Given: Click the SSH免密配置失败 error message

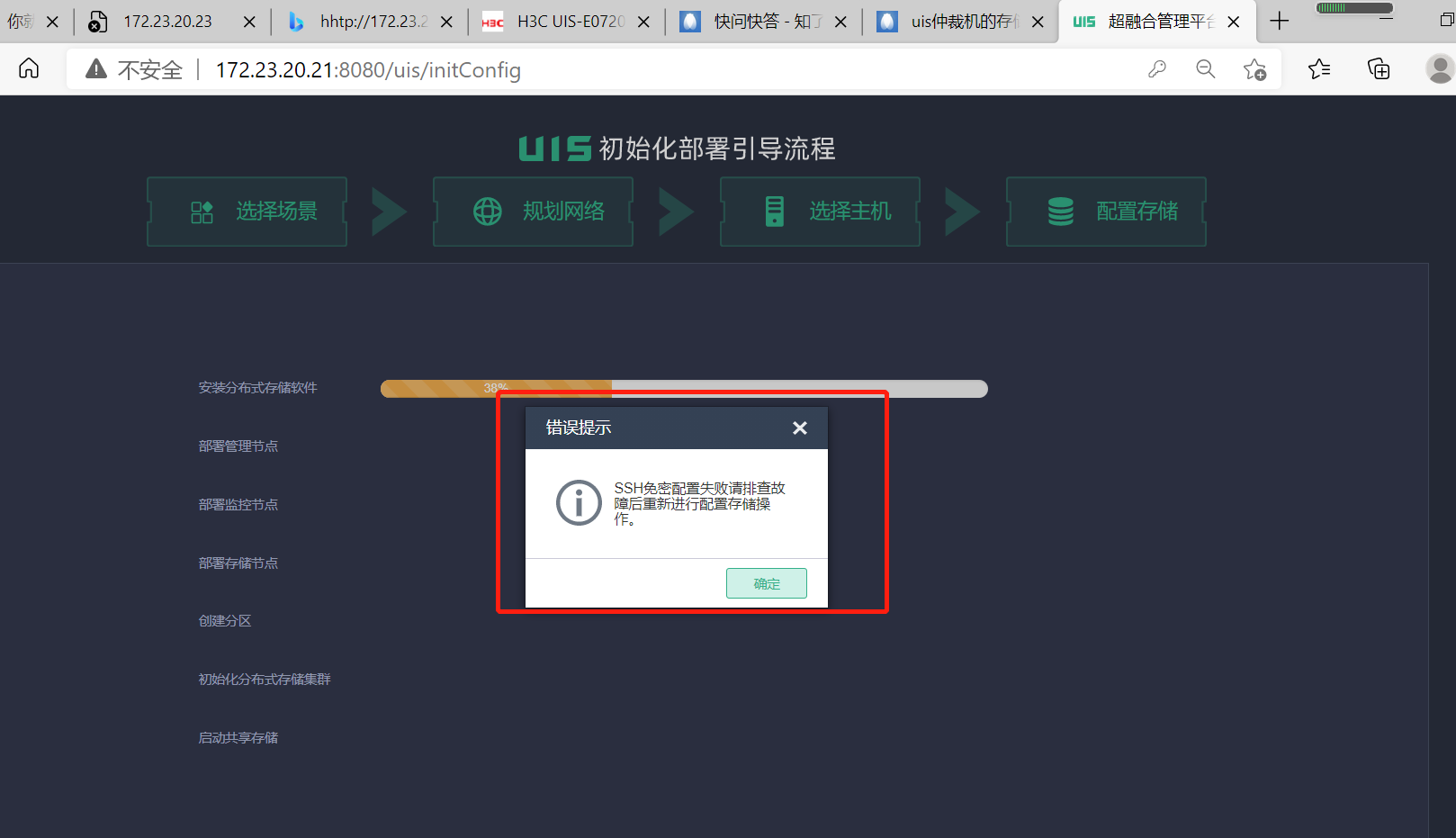Looking at the screenshot, I should tap(700, 503).
